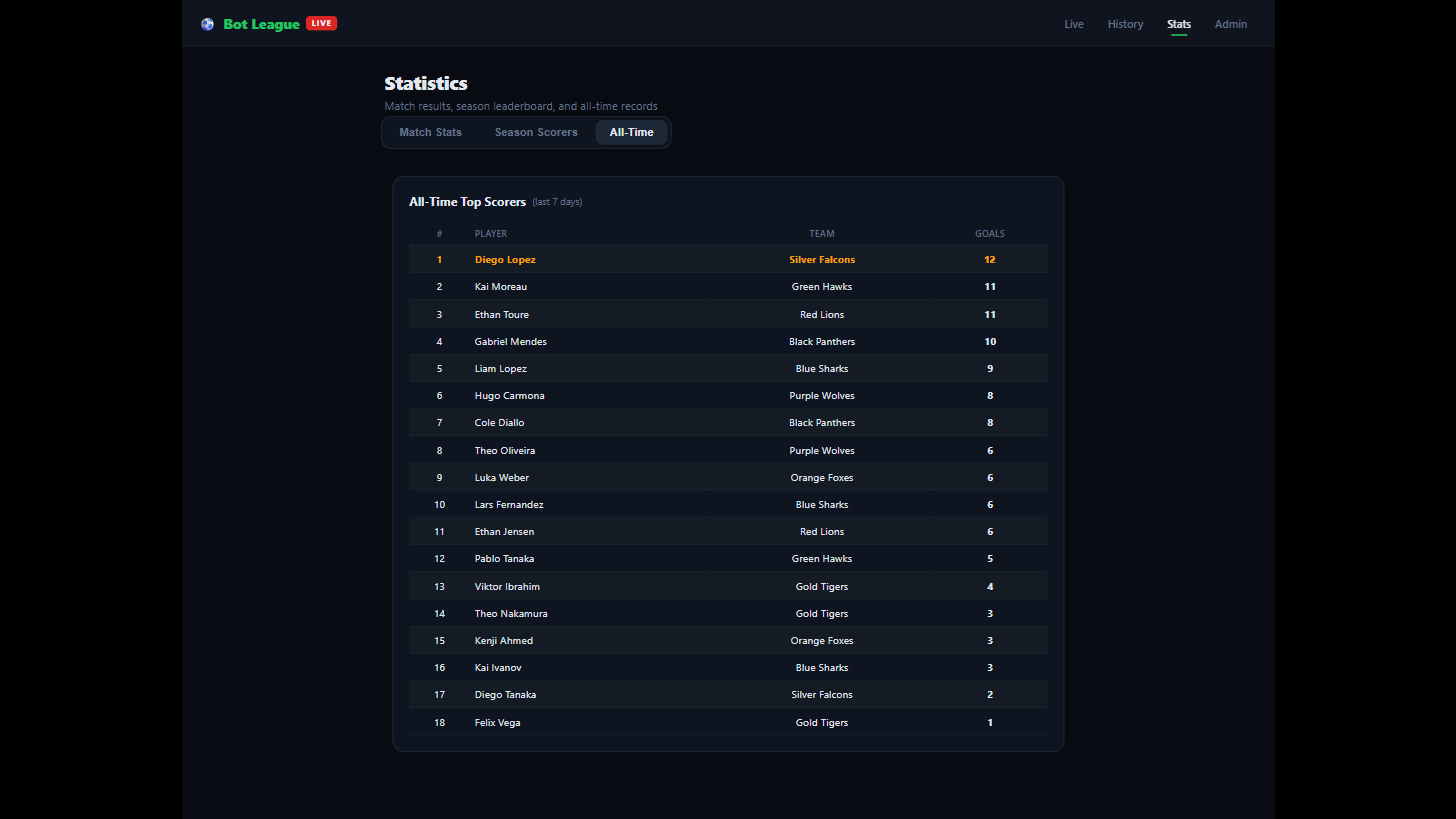
Task: Select player Felix Vega
Action: click(497, 723)
